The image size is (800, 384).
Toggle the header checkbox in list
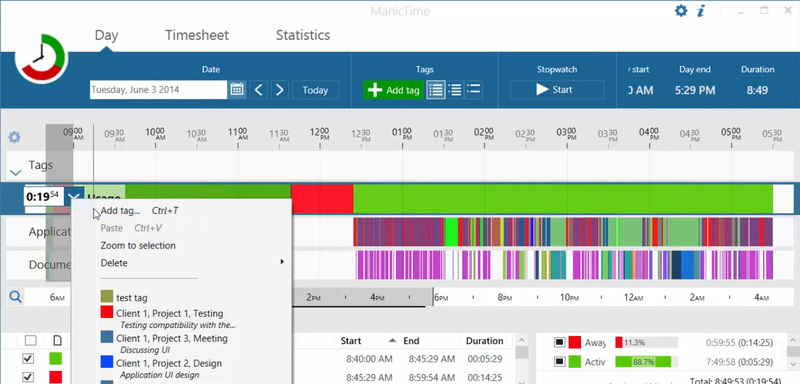(31, 341)
